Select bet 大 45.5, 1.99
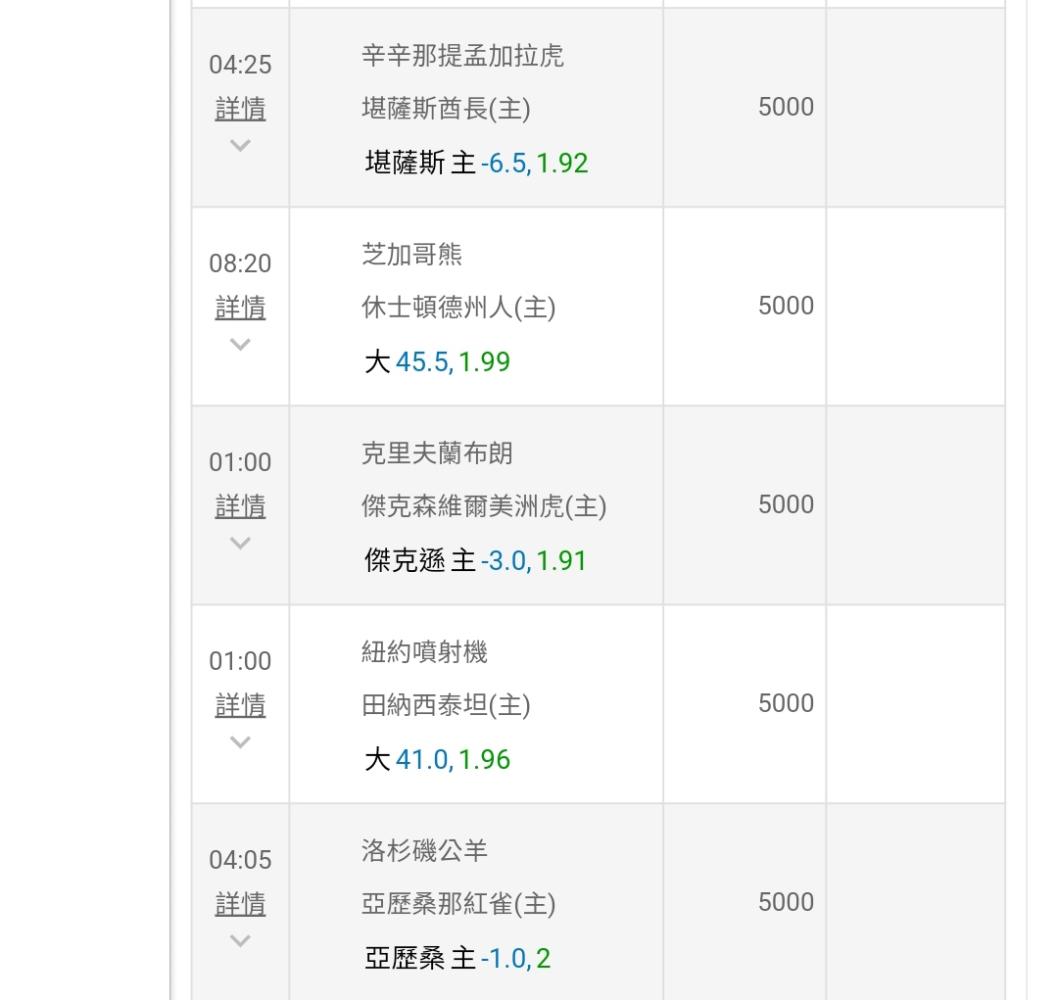Screen dimensions: 1058x1000 point(437,362)
